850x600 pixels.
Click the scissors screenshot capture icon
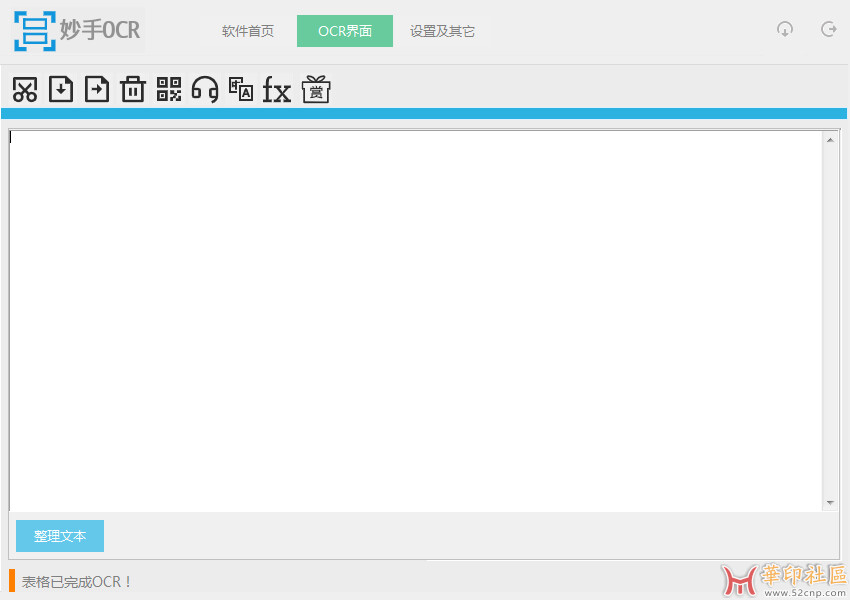coord(25,90)
